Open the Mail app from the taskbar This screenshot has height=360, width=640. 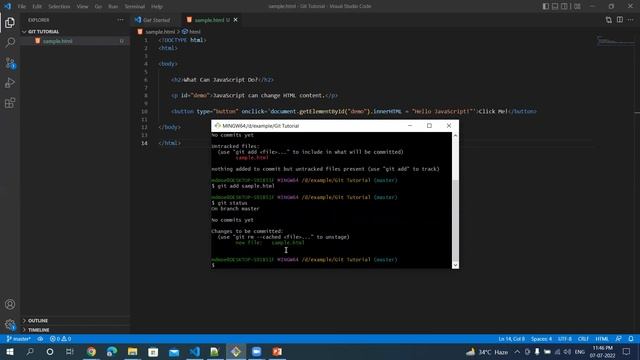[174, 352]
